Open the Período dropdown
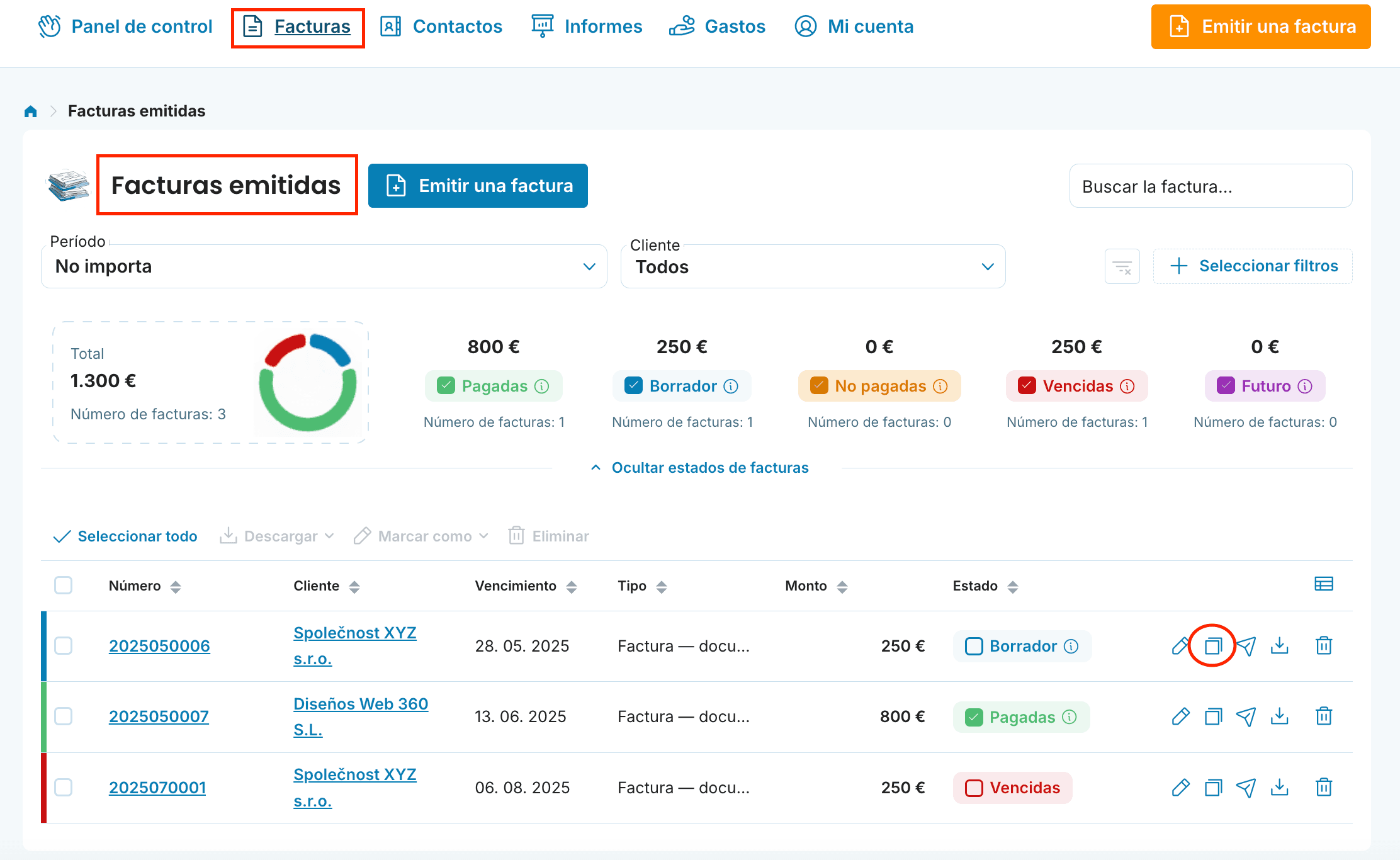Image resolution: width=1400 pixels, height=860 pixels. click(x=324, y=267)
